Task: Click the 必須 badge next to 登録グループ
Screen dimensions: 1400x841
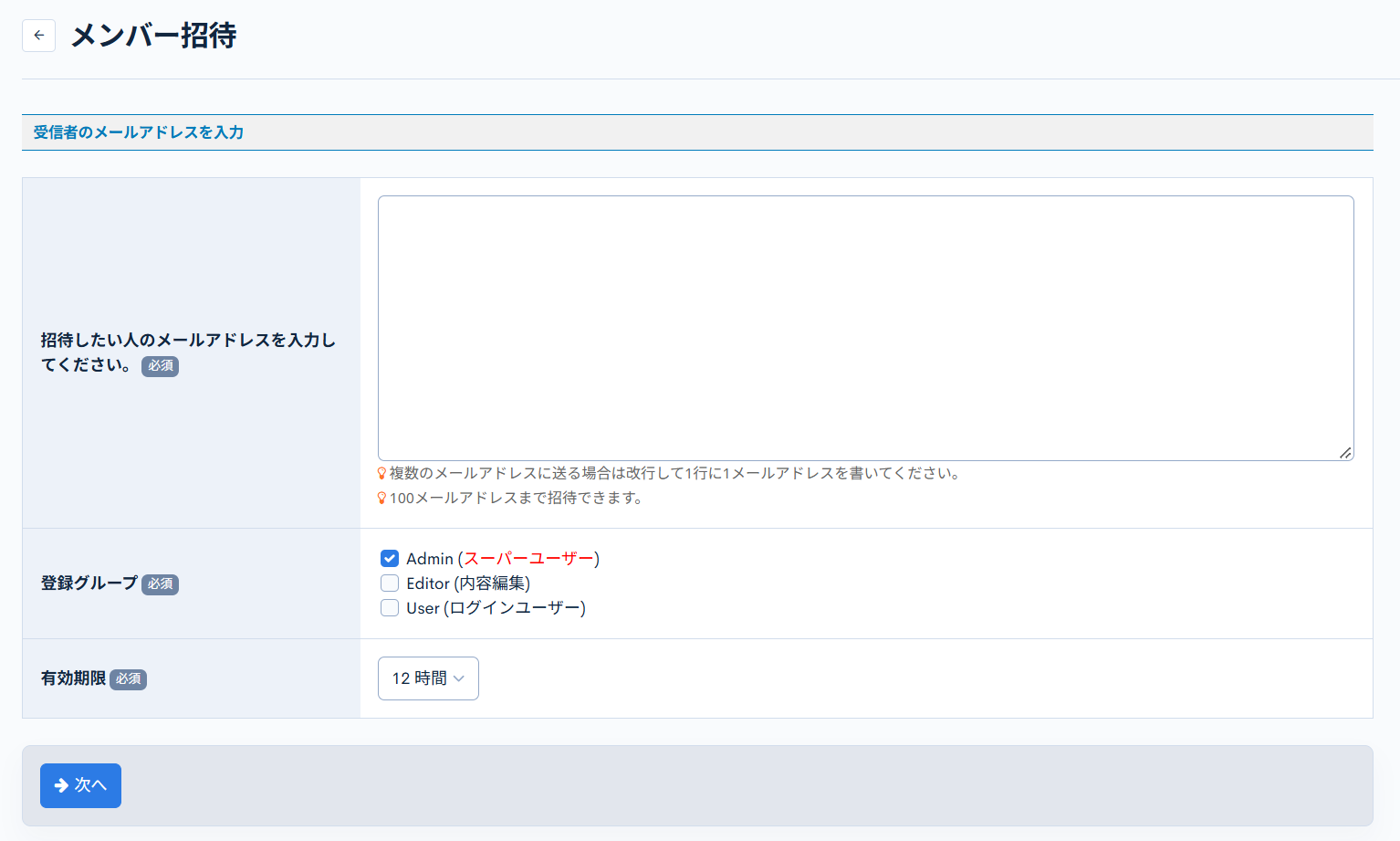Action: [161, 584]
